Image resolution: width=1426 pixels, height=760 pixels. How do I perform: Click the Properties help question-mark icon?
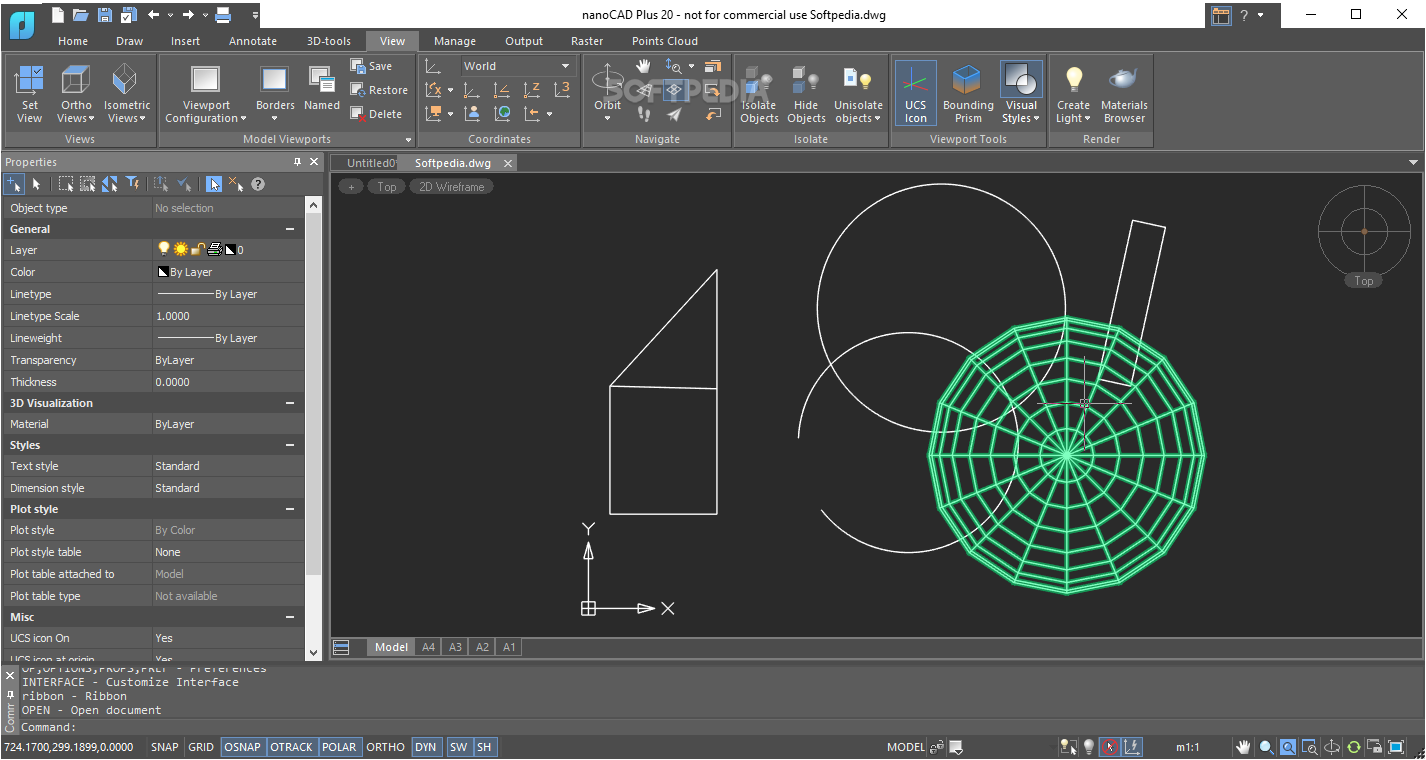(258, 184)
